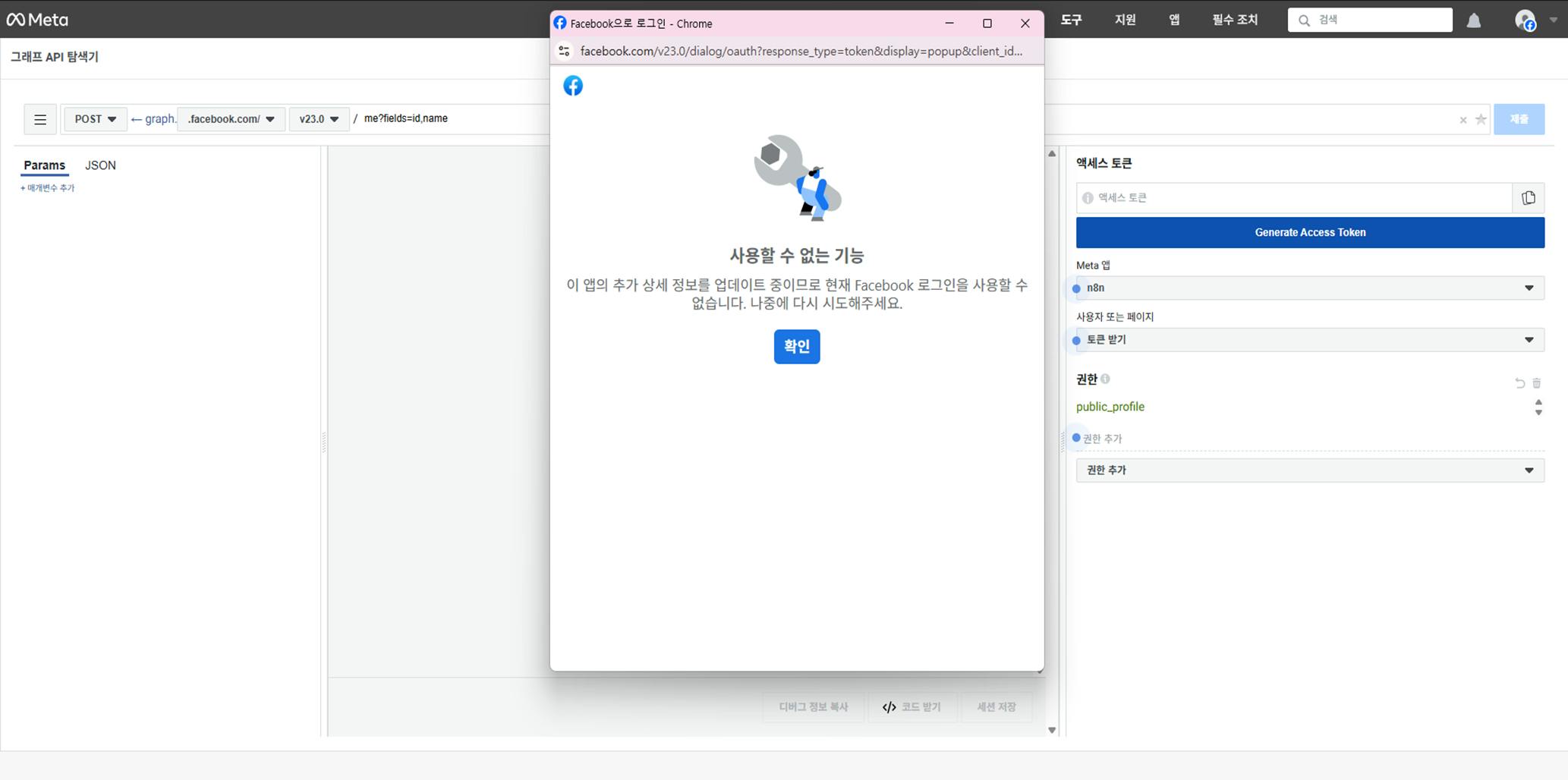The height and width of the screenshot is (780, 1568).
Task: Click the search magnifier icon
Action: [1304, 20]
